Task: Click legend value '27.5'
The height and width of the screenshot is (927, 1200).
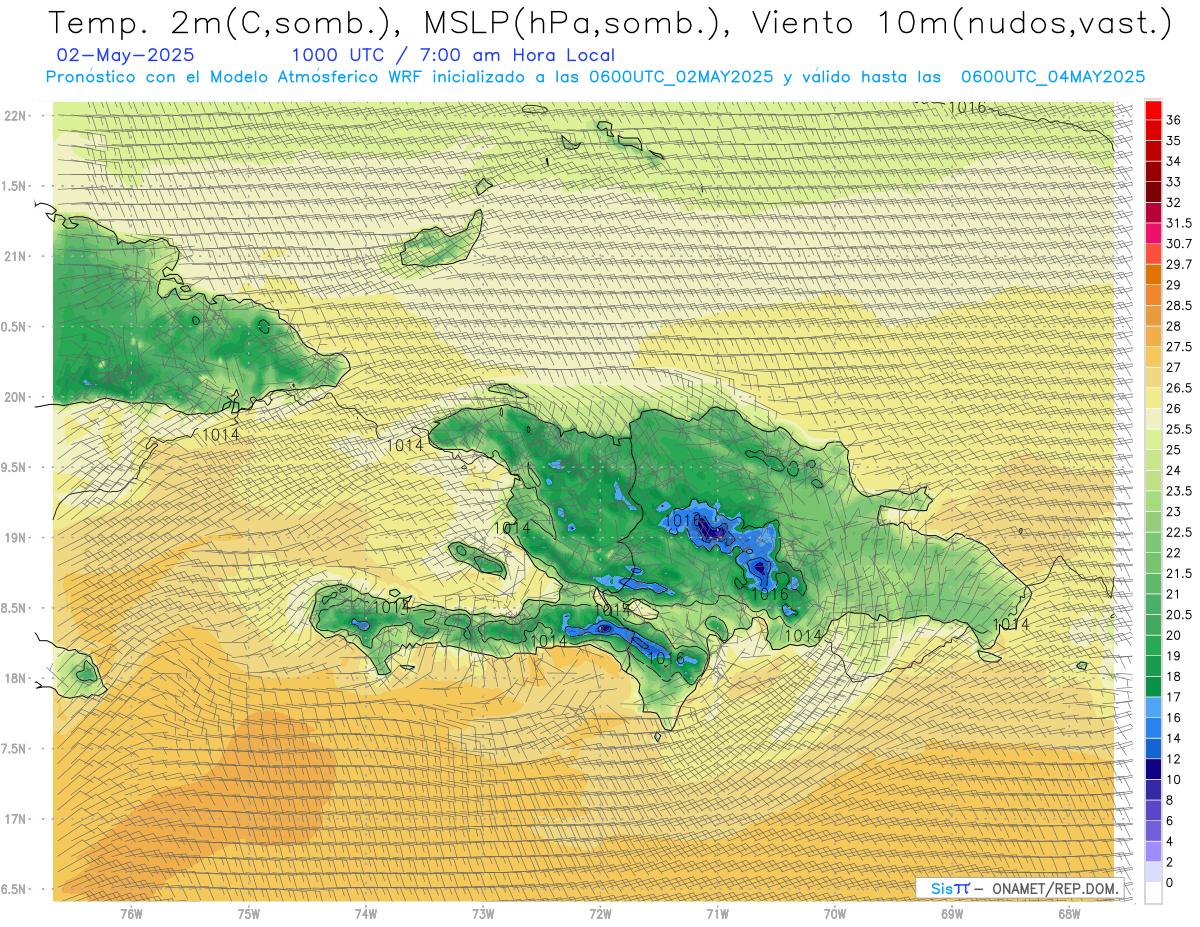Action: coord(1179,346)
